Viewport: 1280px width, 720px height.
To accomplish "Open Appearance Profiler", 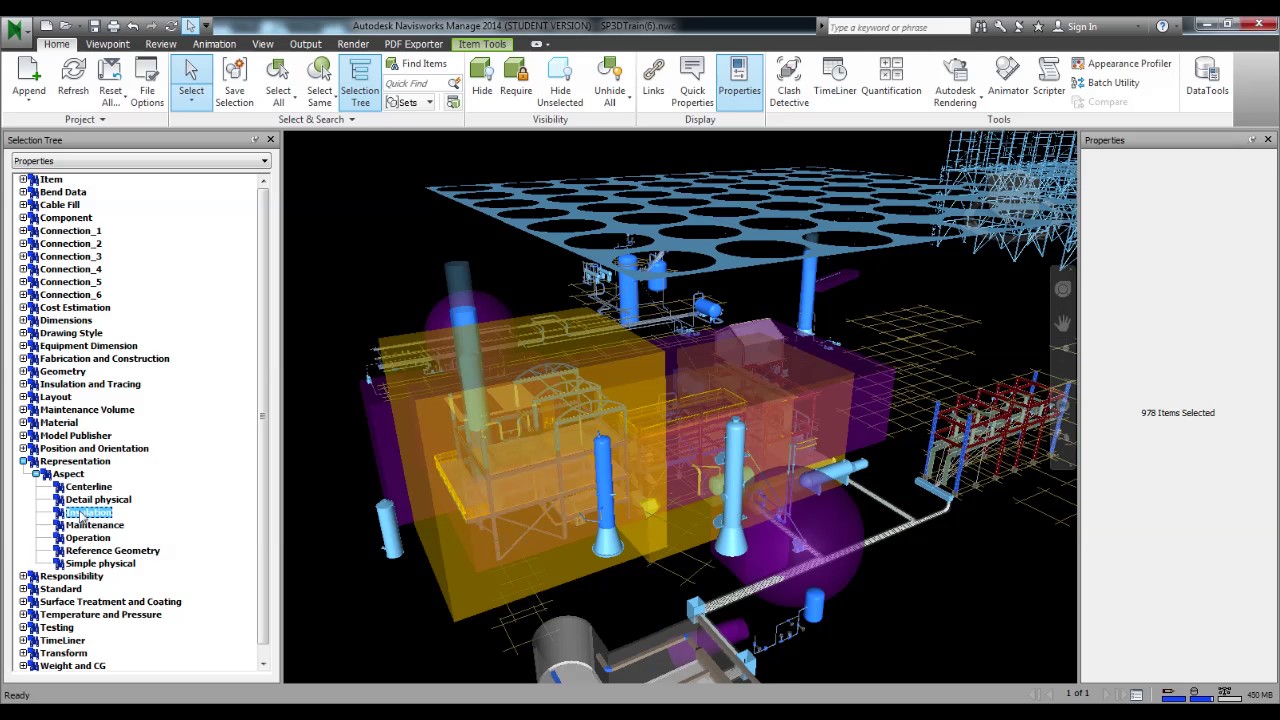I will [1121, 64].
